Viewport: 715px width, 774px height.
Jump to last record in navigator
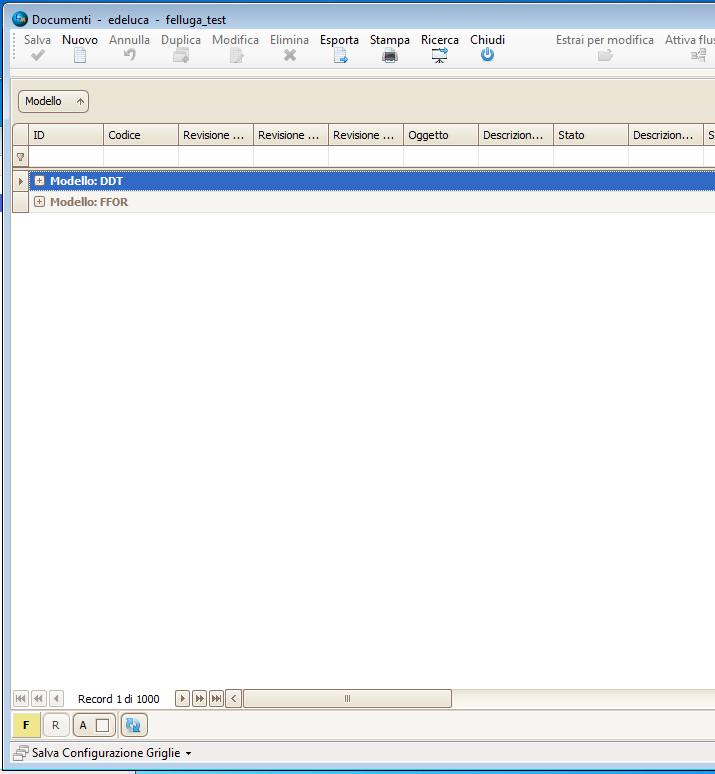tap(216, 698)
